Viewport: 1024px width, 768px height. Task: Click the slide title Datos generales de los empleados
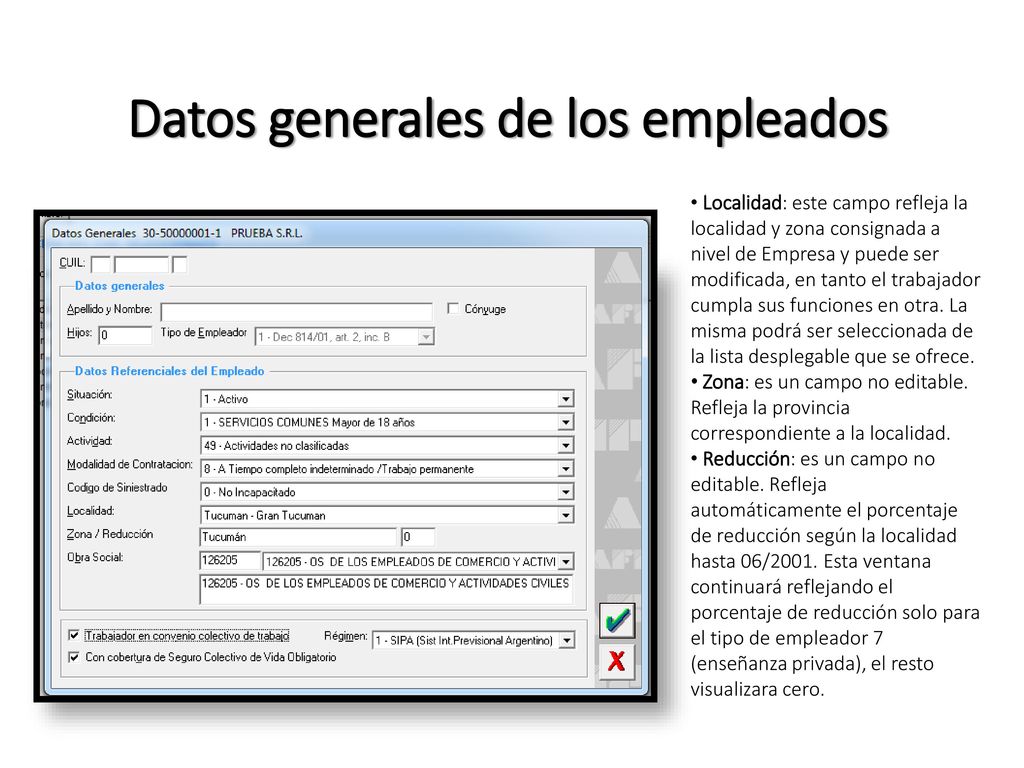point(508,119)
